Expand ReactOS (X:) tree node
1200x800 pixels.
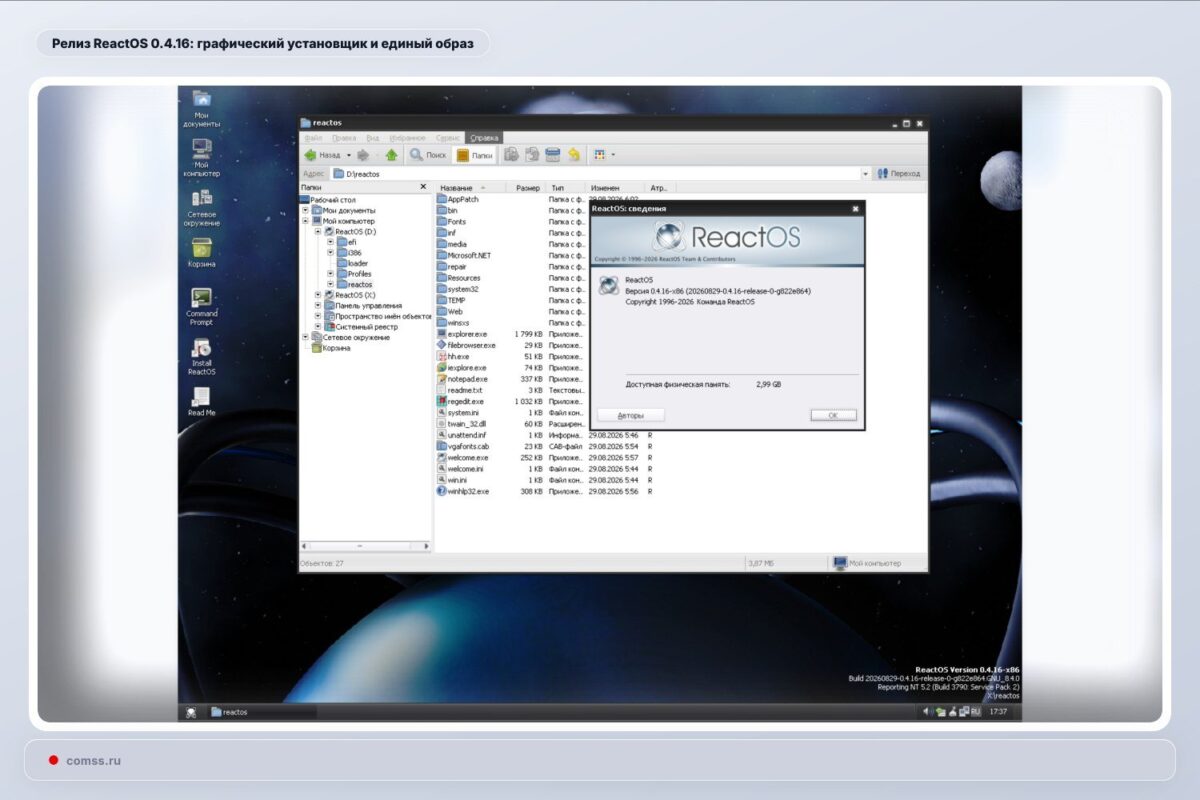coord(318,295)
